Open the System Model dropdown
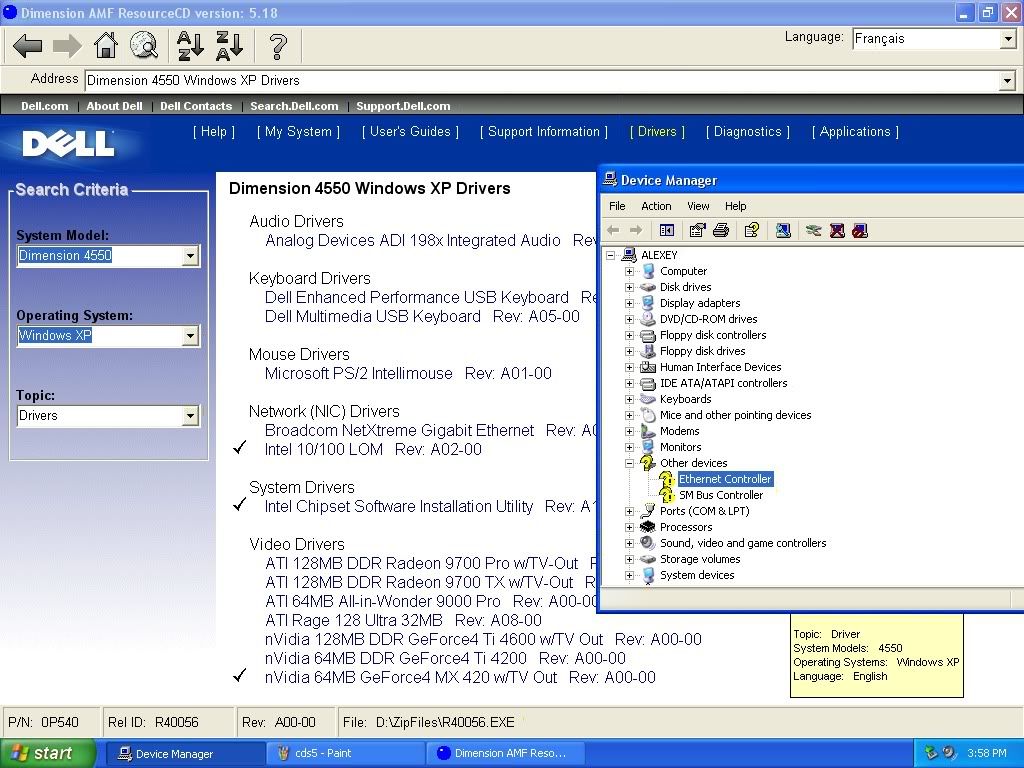 (x=190, y=256)
